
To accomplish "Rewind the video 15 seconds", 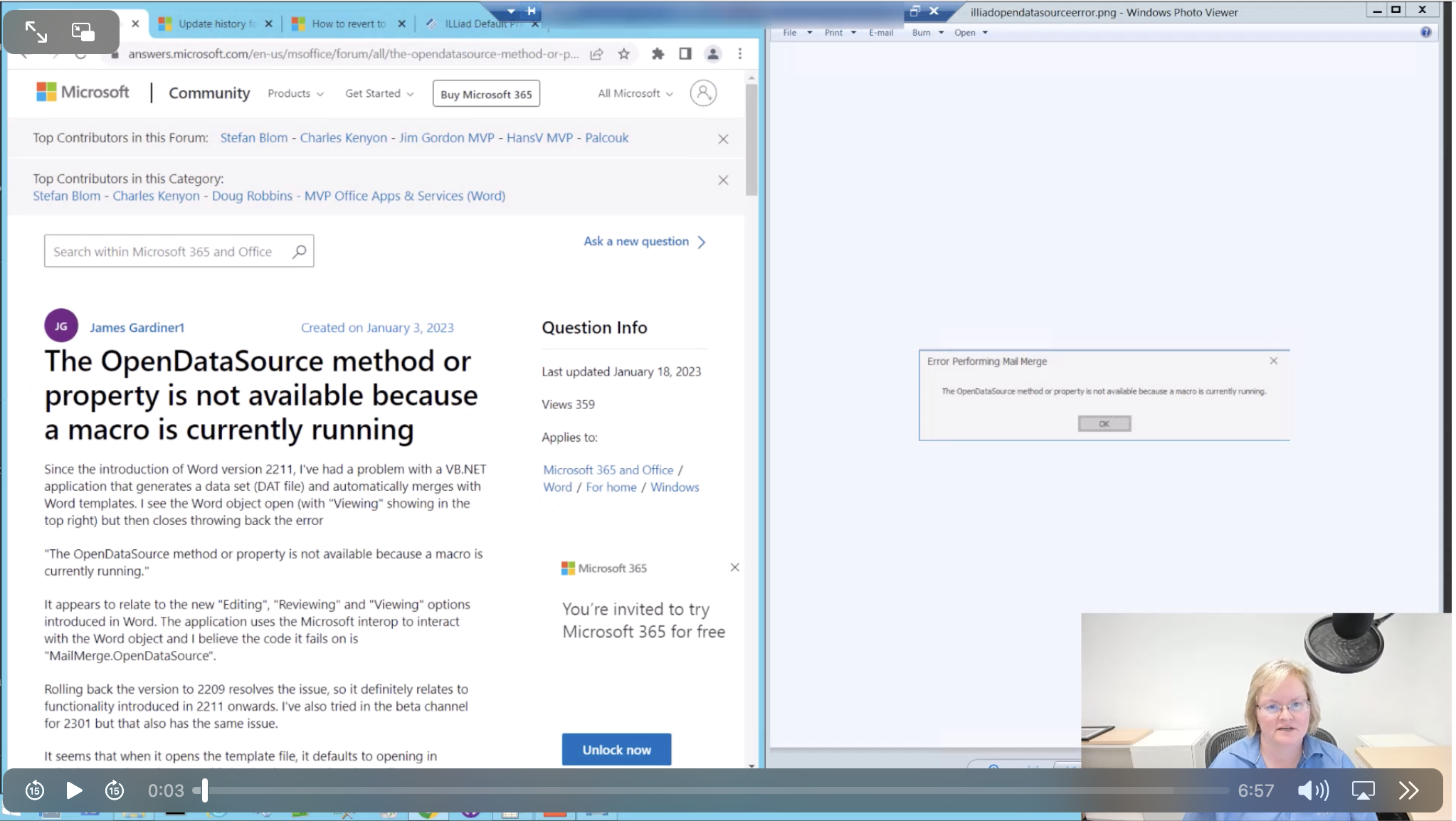I will tap(34, 790).
